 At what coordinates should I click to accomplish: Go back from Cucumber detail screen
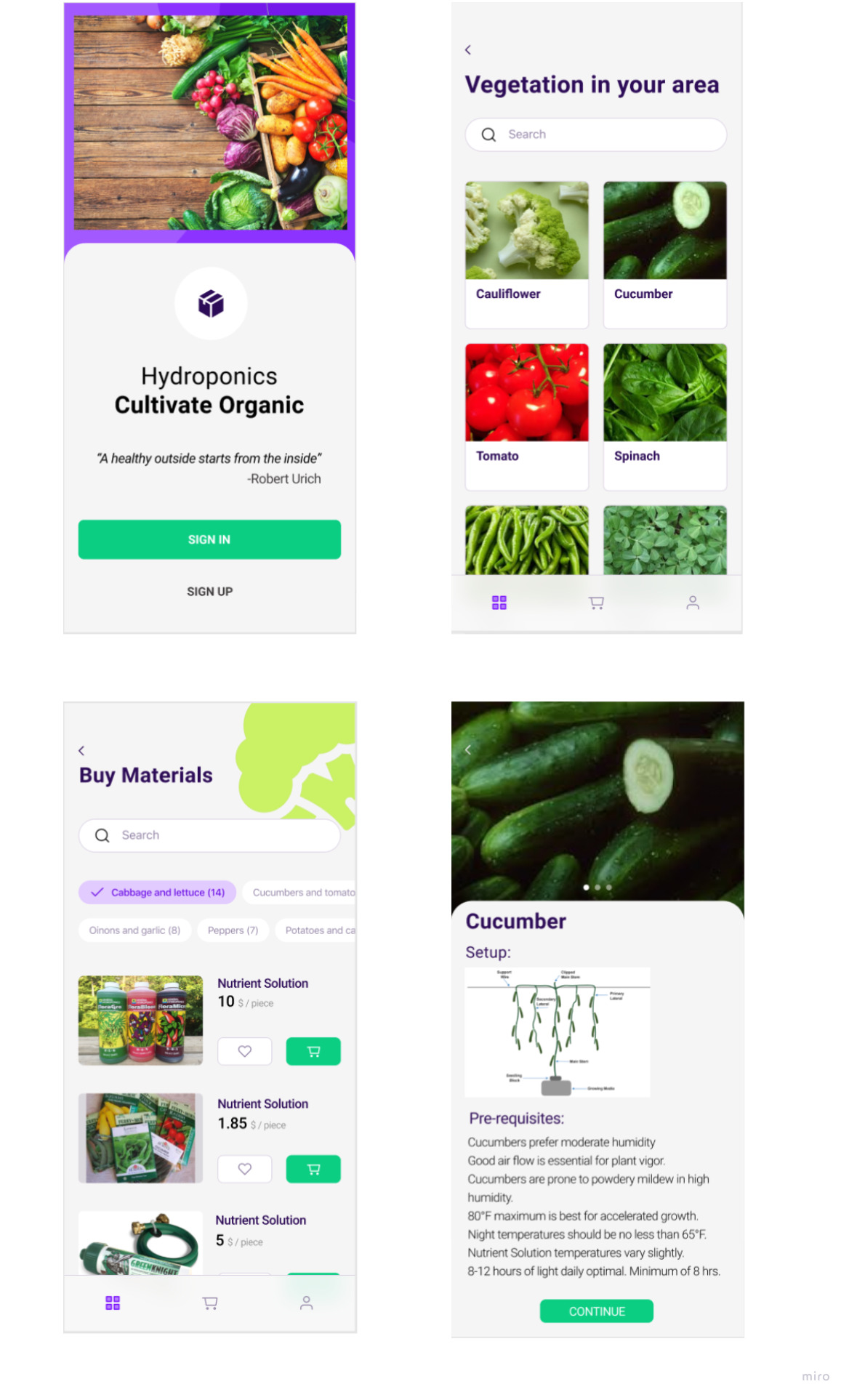[x=468, y=749]
